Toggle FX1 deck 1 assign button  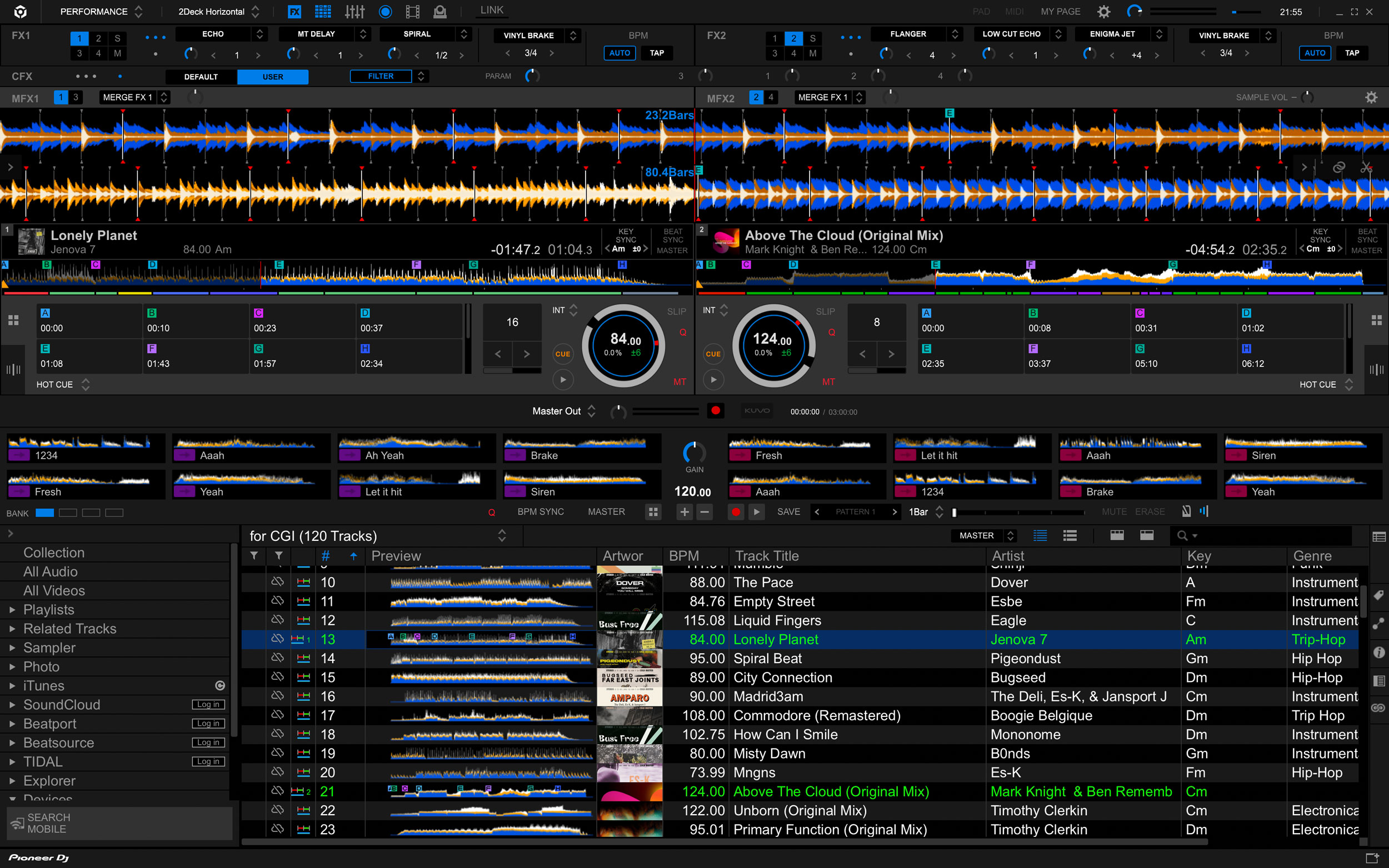point(79,38)
